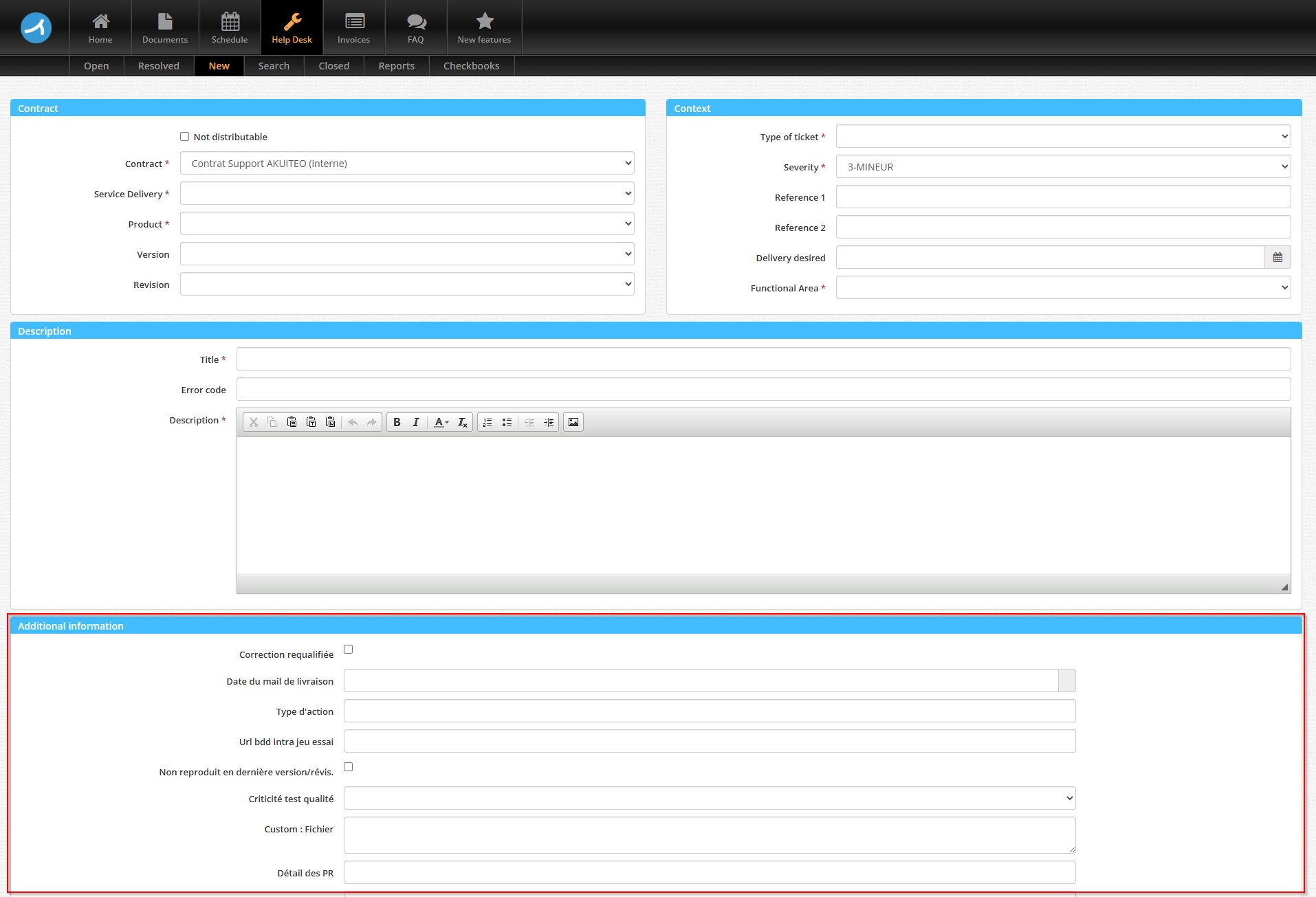Check the Correction requalifiée box
The height and width of the screenshot is (897, 1316).
click(x=349, y=650)
